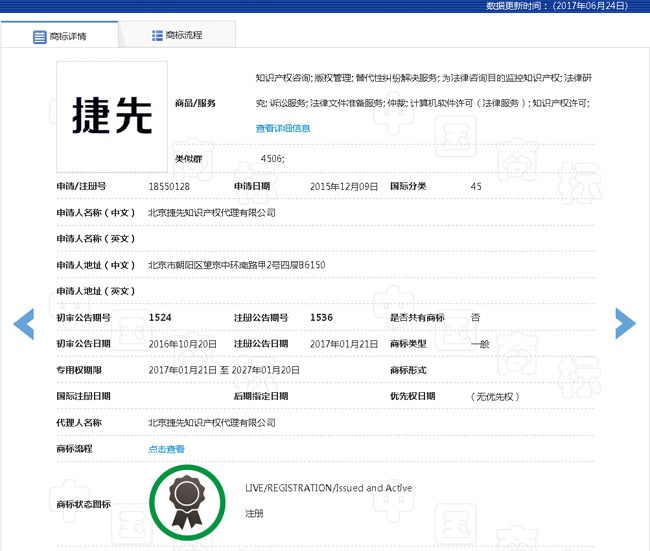
Task: Click the 初审公告日期 label
Action: tap(83, 344)
